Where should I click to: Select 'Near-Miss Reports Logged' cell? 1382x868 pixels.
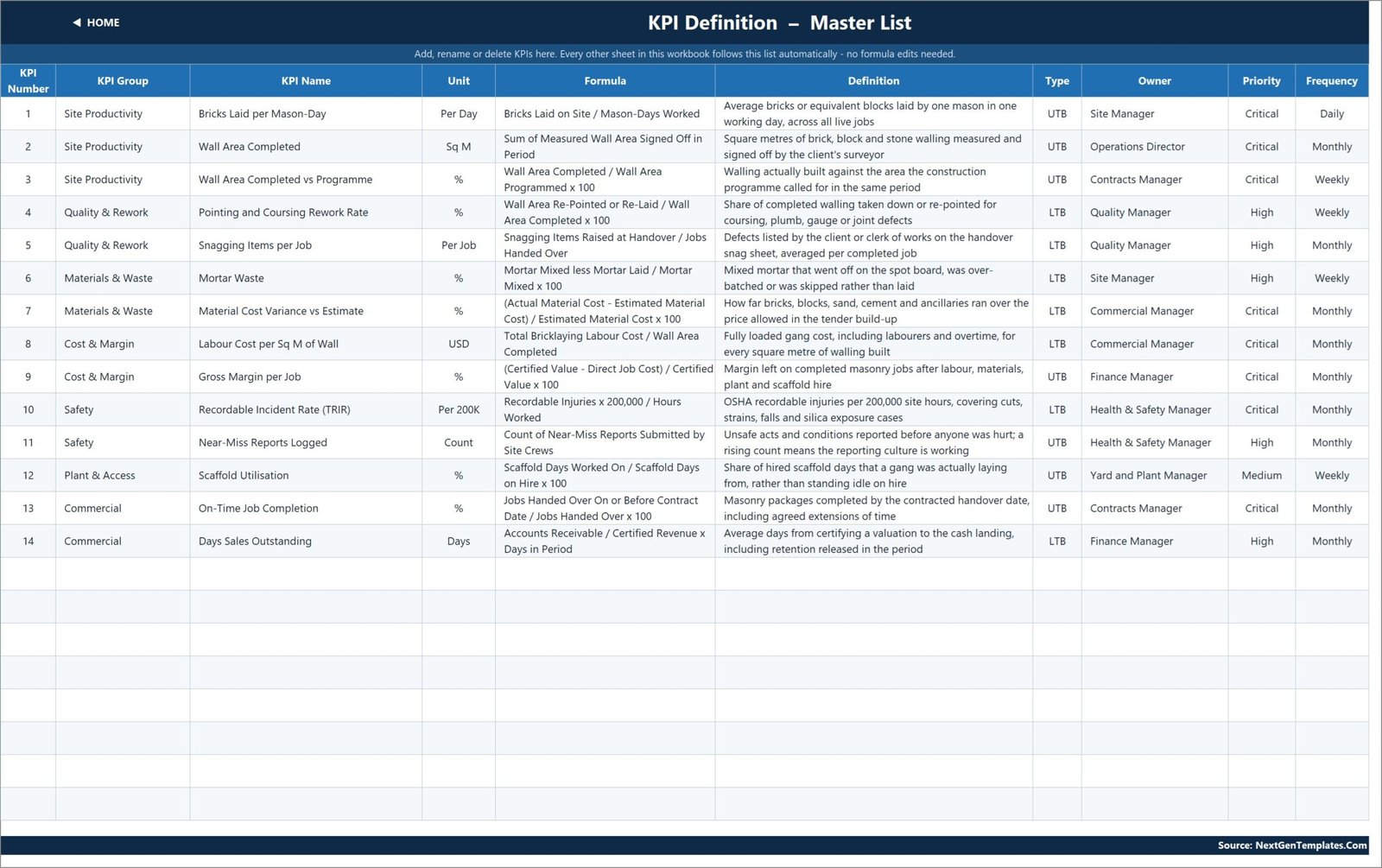(x=306, y=442)
